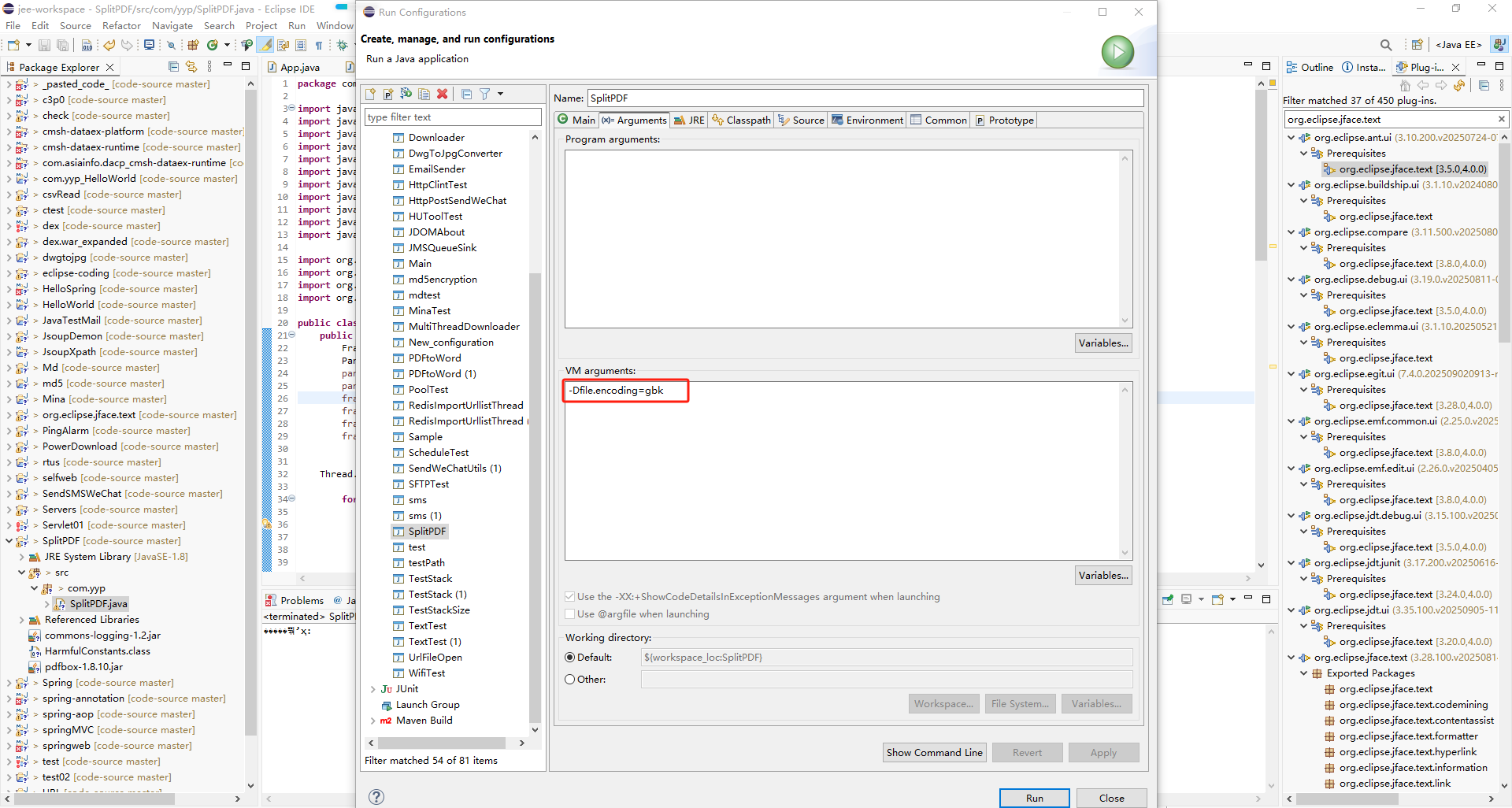Expand JRE System Library node

(21, 557)
